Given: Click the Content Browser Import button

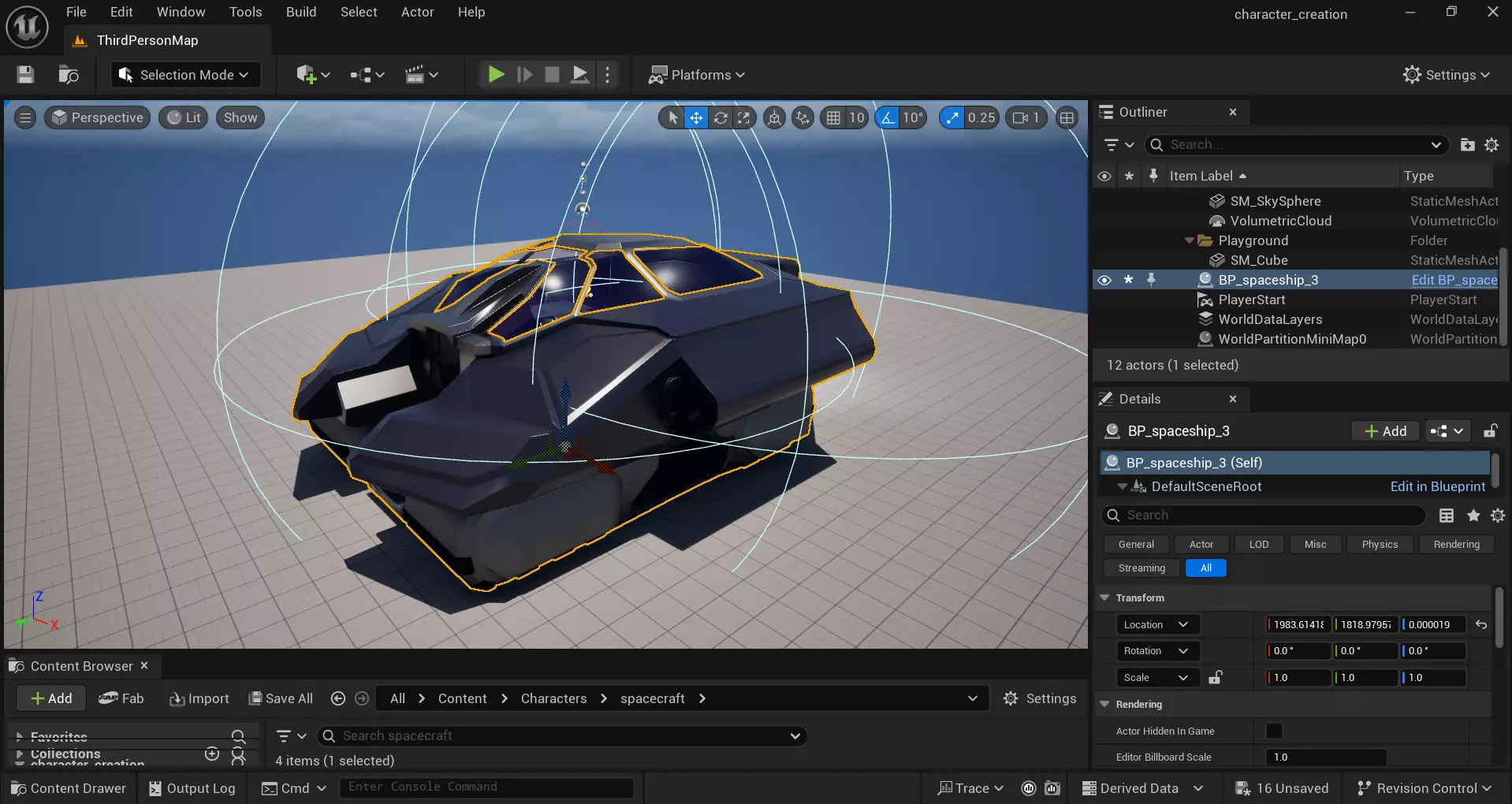Looking at the screenshot, I should pyautogui.click(x=199, y=698).
